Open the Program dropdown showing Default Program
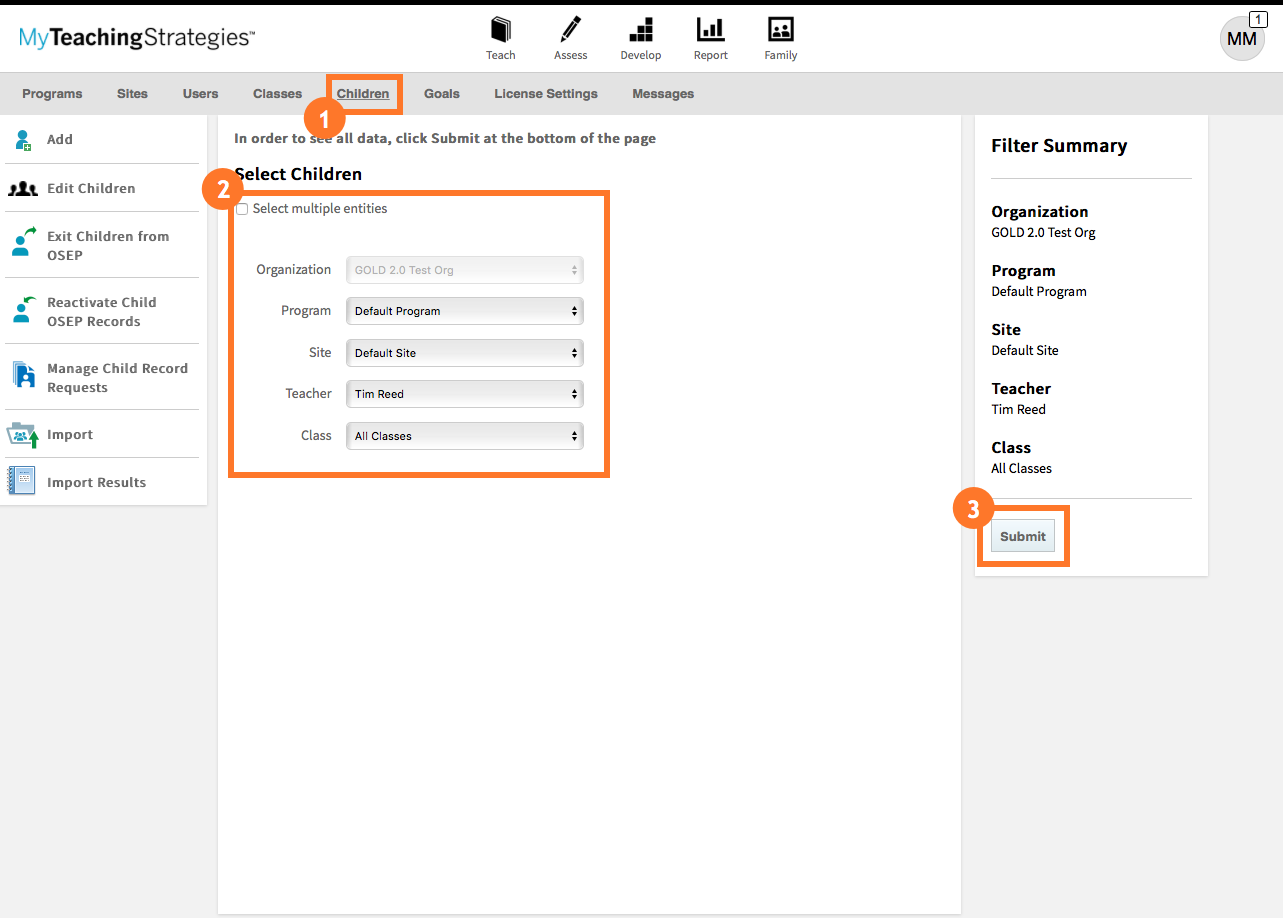 [x=464, y=311]
